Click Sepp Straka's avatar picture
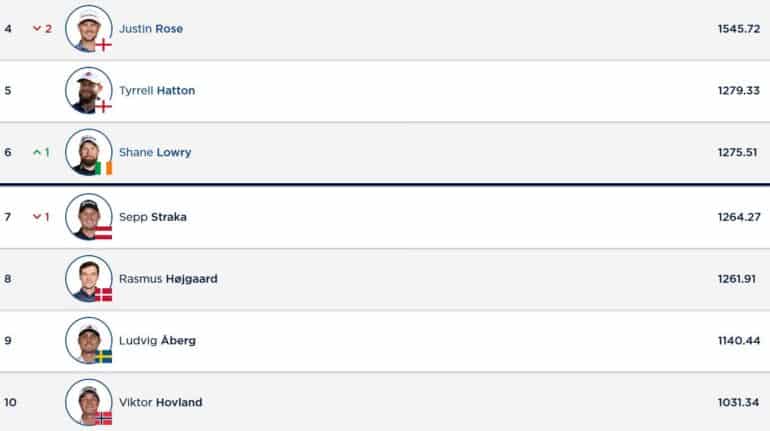The height and width of the screenshot is (431, 770). coord(88,216)
